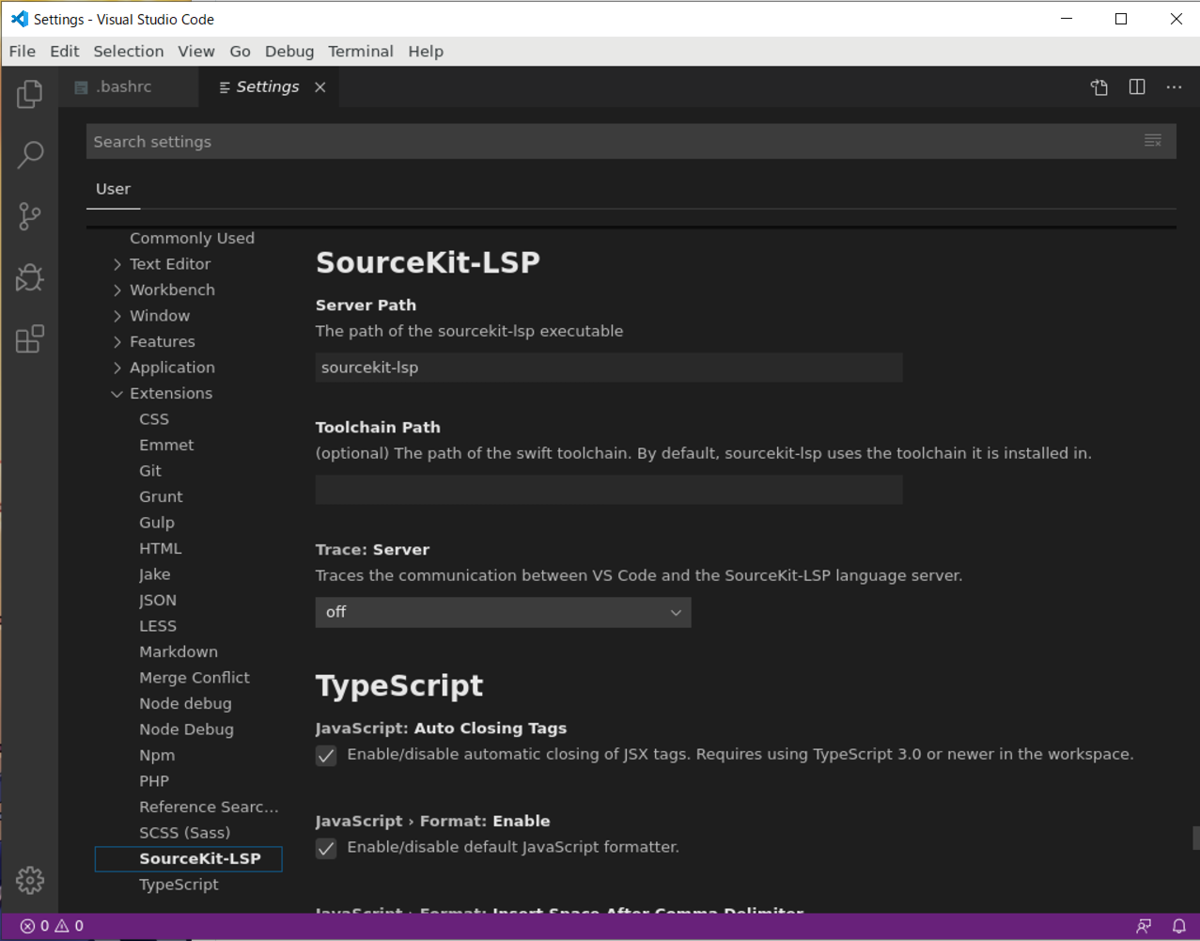Select Jake in extensions list

[x=155, y=575]
